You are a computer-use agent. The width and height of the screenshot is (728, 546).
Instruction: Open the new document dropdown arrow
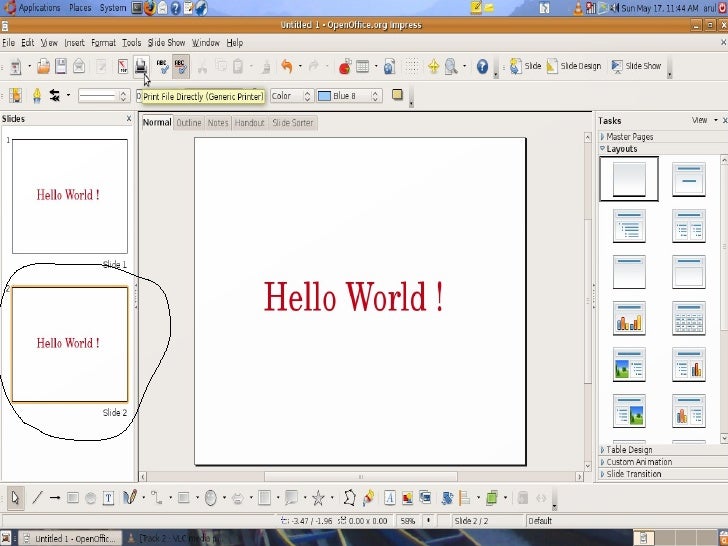(29, 66)
